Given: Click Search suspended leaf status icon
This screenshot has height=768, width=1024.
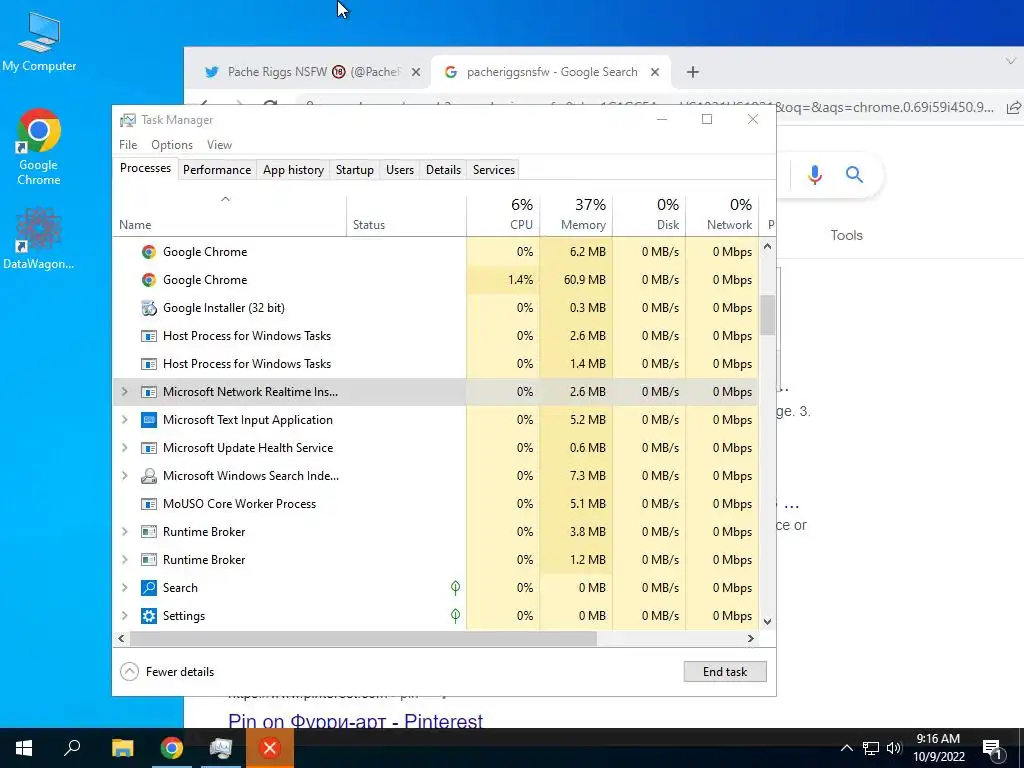Looking at the screenshot, I should point(455,588).
